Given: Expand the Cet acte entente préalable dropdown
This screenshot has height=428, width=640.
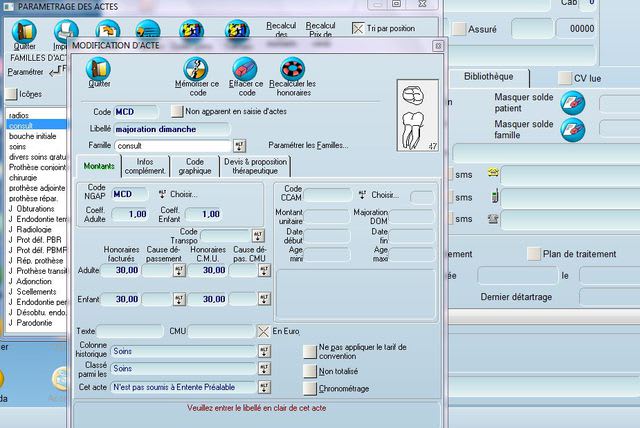Looking at the screenshot, I should (264, 387).
